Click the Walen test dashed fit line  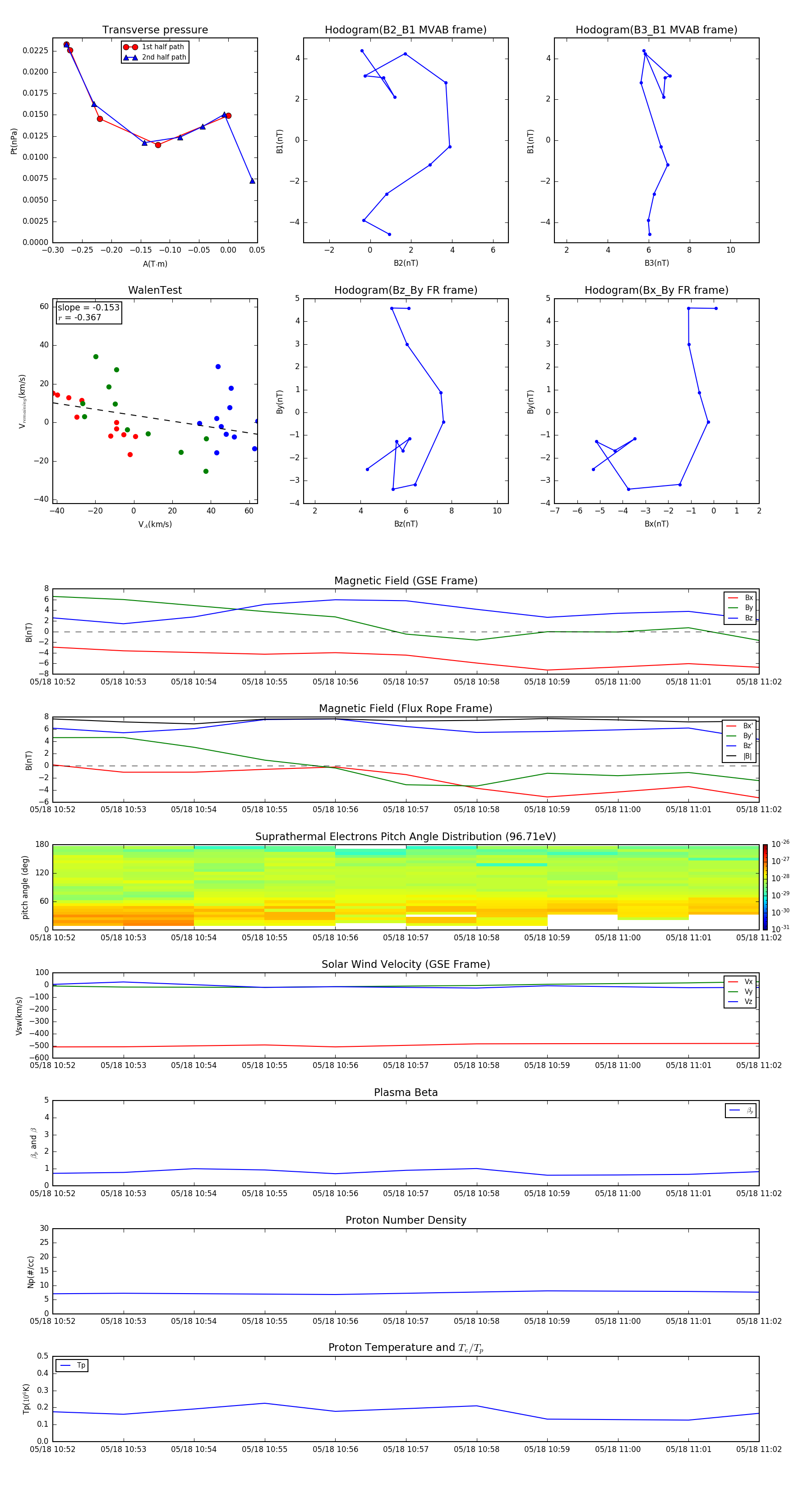[155, 418]
